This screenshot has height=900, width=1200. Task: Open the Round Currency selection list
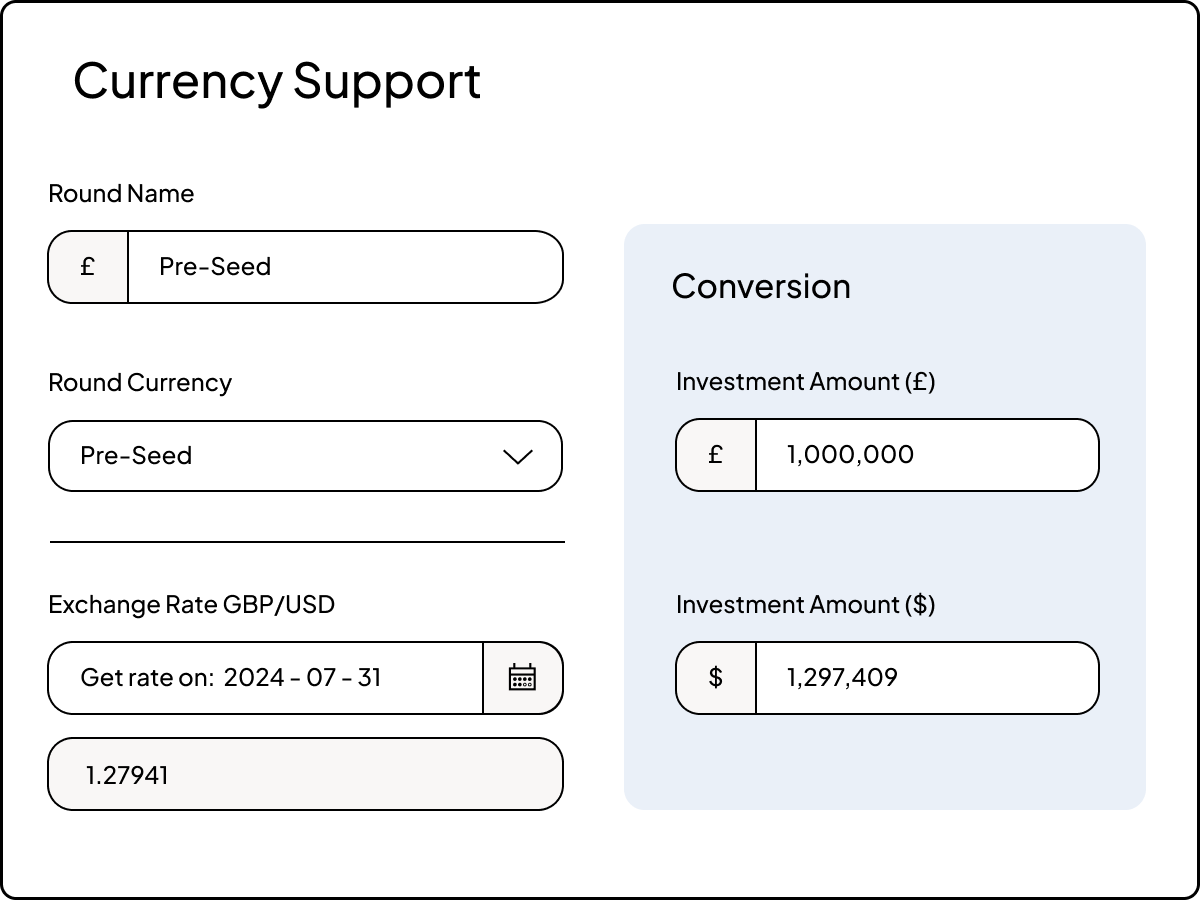pyautogui.click(x=305, y=456)
